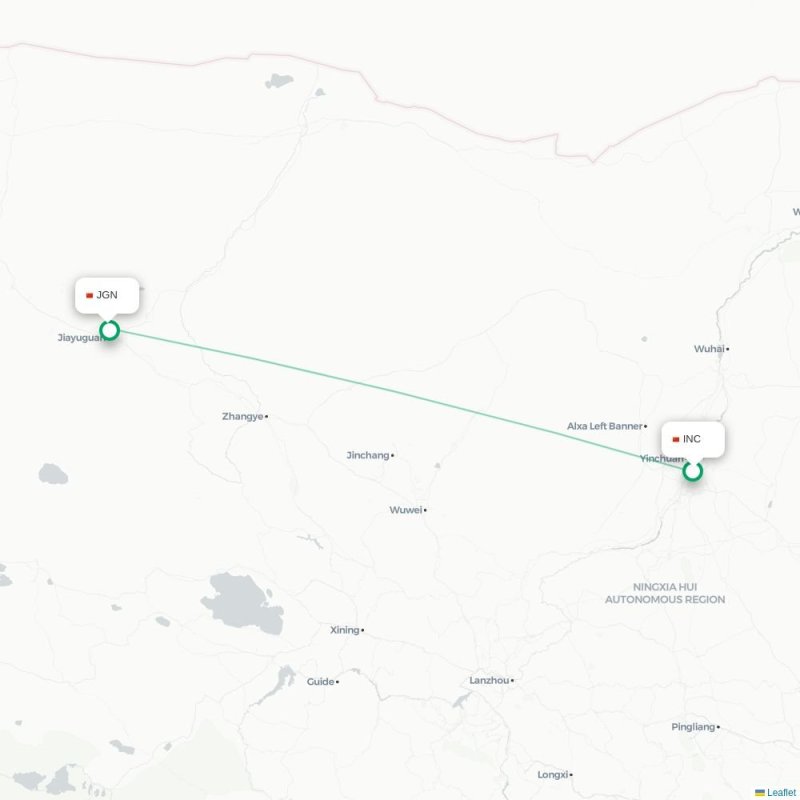Click the Ukraine flag icon beside Leaflet
Screen dimensions: 800x800
coord(760,792)
